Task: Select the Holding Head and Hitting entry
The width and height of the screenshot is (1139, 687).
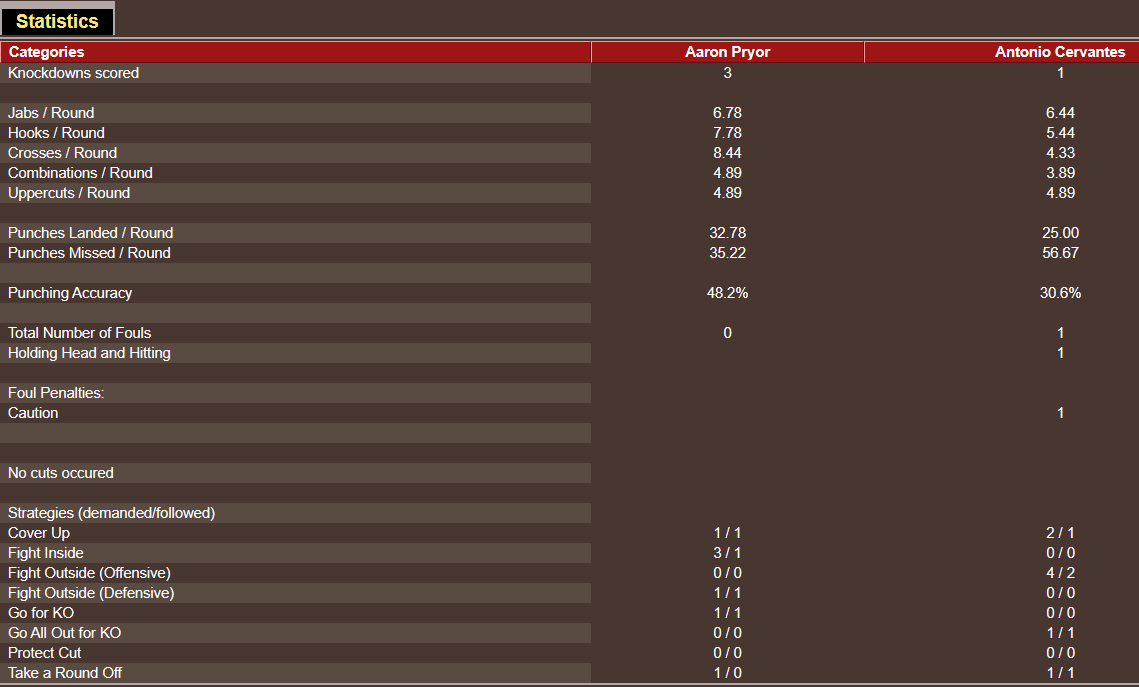Action: pyautogui.click(x=87, y=352)
